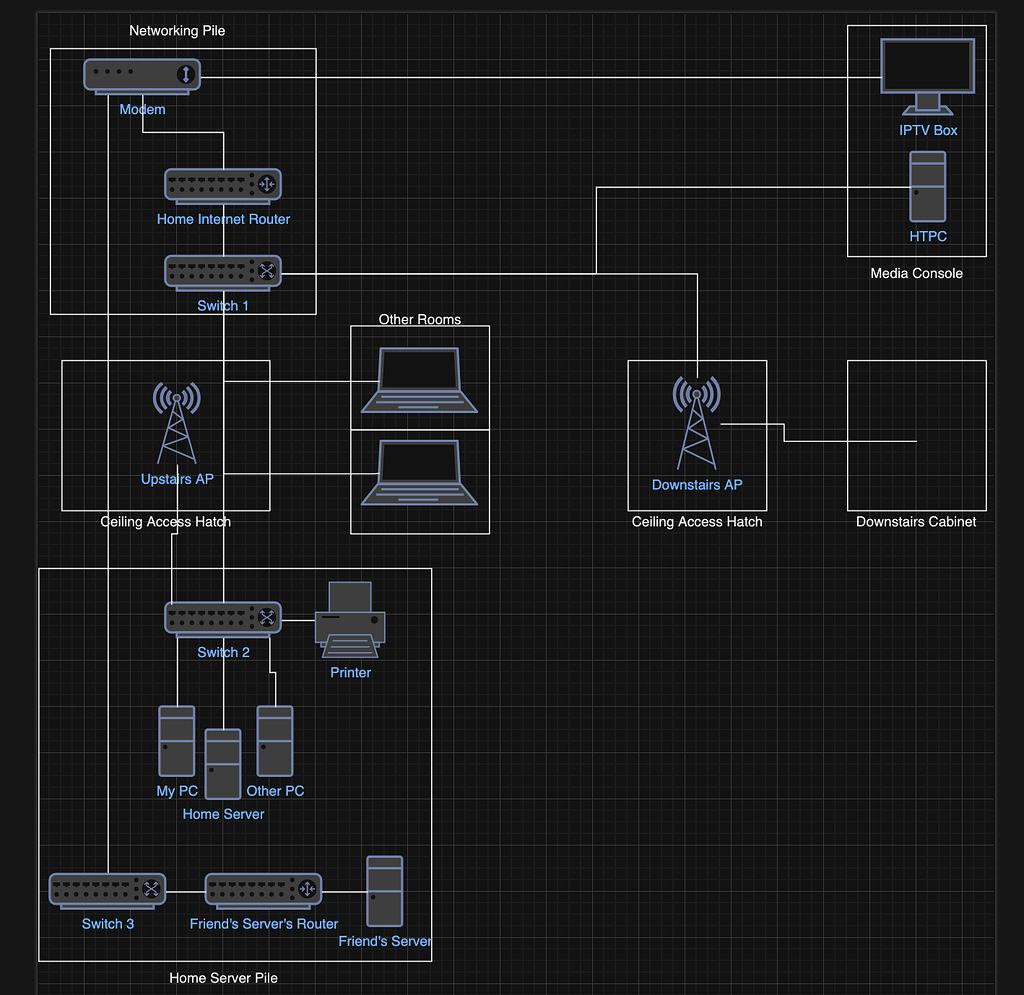1024x995 pixels.
Task: Click the Friend's Server's Router icon
Action: (x=263, y=891)
